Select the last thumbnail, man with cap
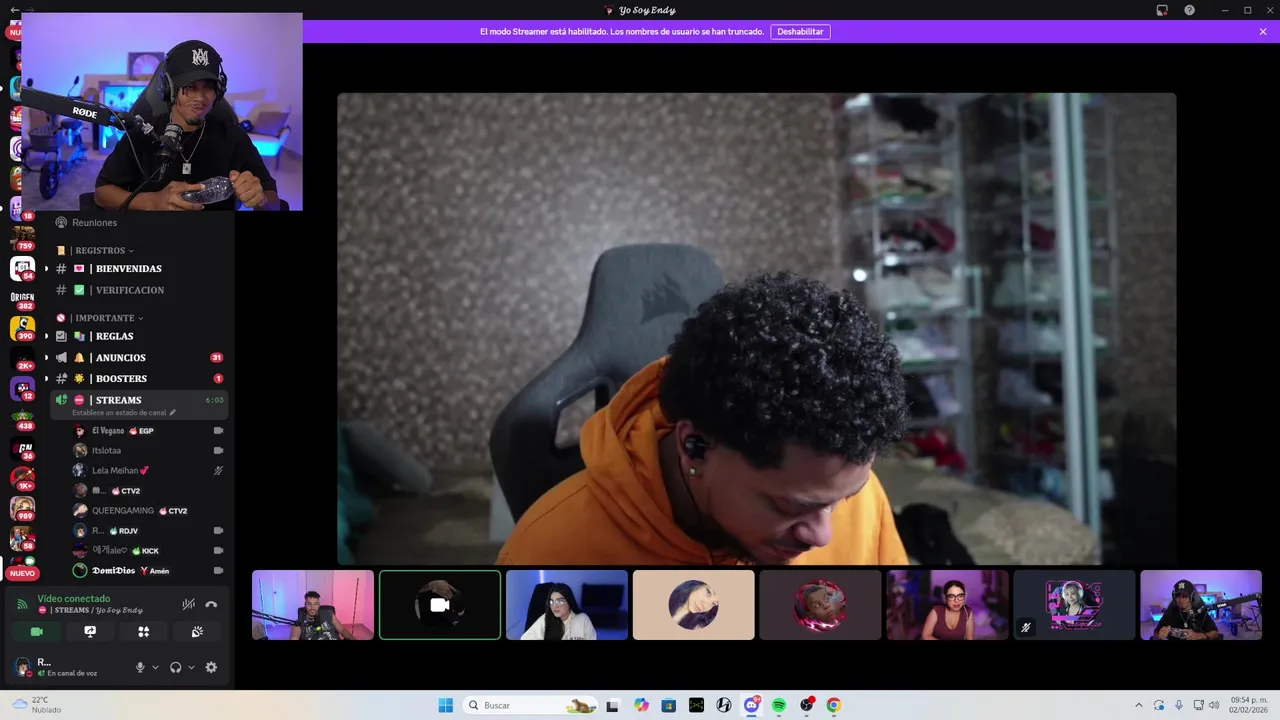 [1201, 605]
